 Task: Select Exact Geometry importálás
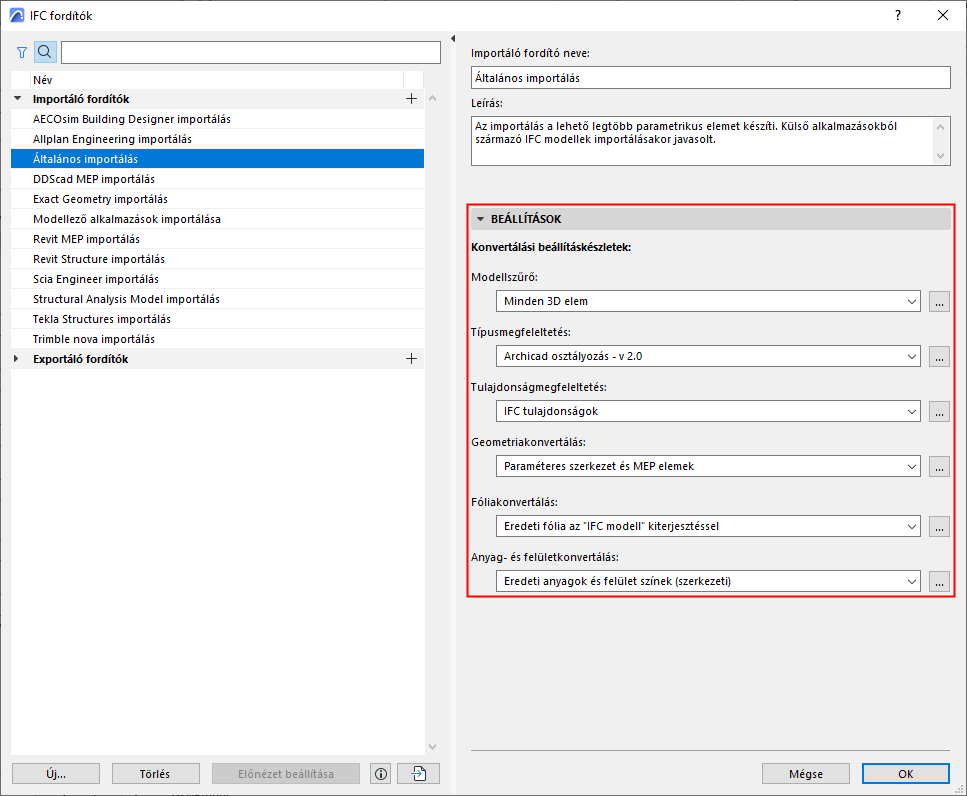tap(217, 199)
